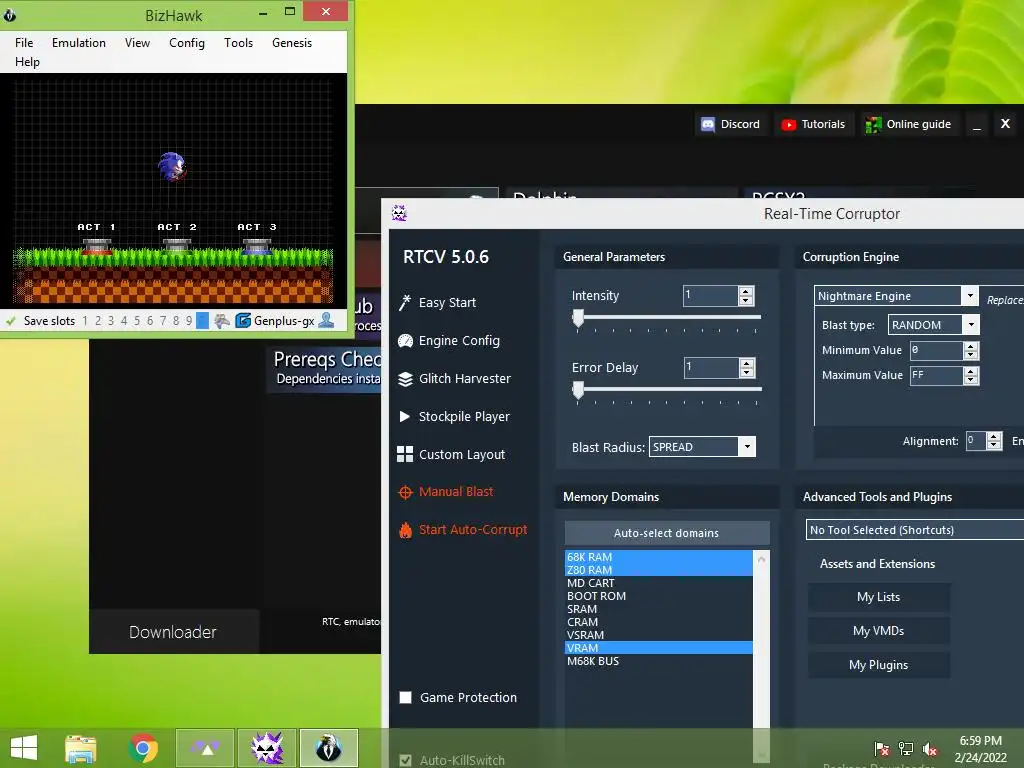Image resolution: width=1024 pixels, height=768 pixels.
Task: Click the Error Delay slider handle
Action: [578, 390]
